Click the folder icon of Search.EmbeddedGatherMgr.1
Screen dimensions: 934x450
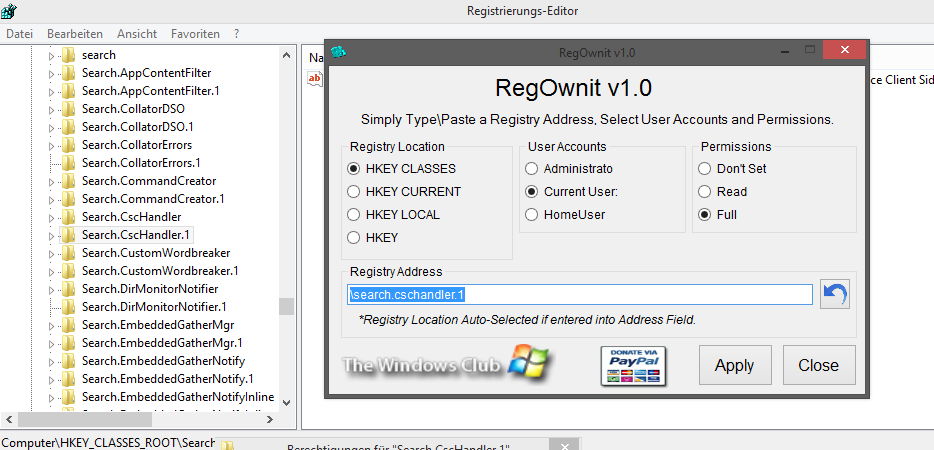click(x=69, y=343)
